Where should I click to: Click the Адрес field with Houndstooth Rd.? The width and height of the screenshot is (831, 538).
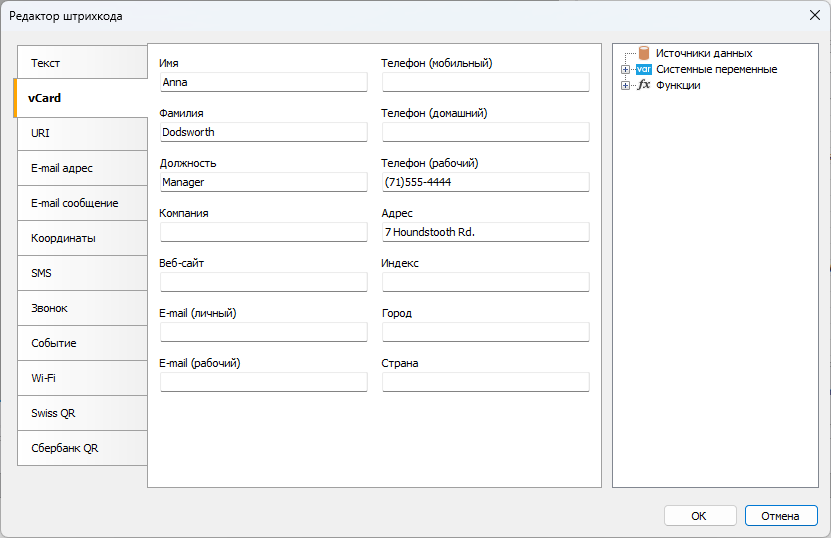click(485, 232)
